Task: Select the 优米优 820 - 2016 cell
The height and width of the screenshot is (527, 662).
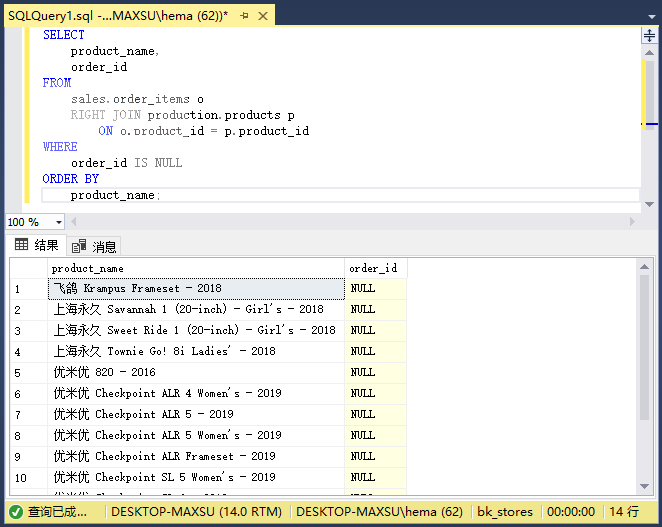Action: click(x=196, y=372)
